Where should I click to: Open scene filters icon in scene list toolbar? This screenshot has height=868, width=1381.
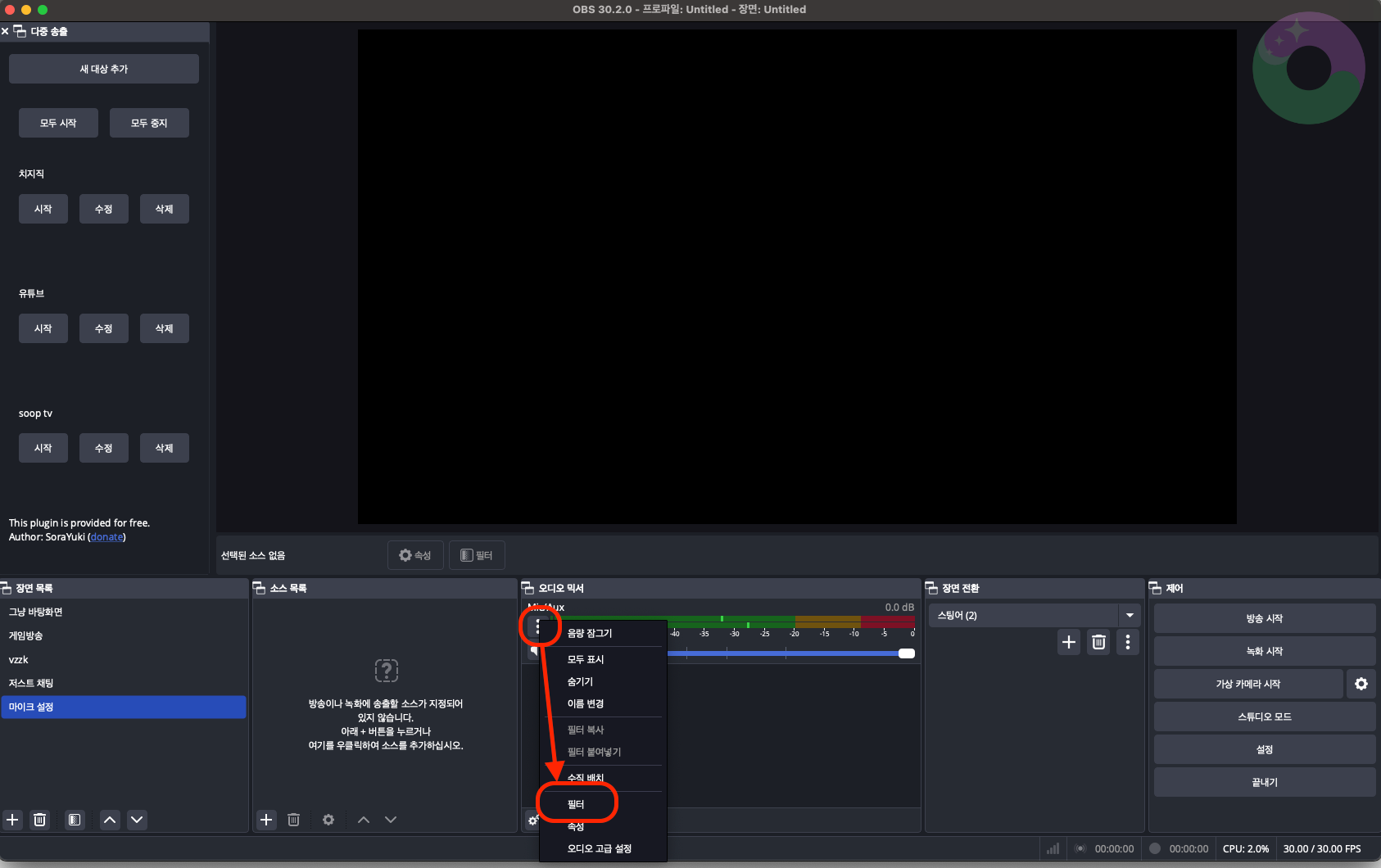pos(75,819)
